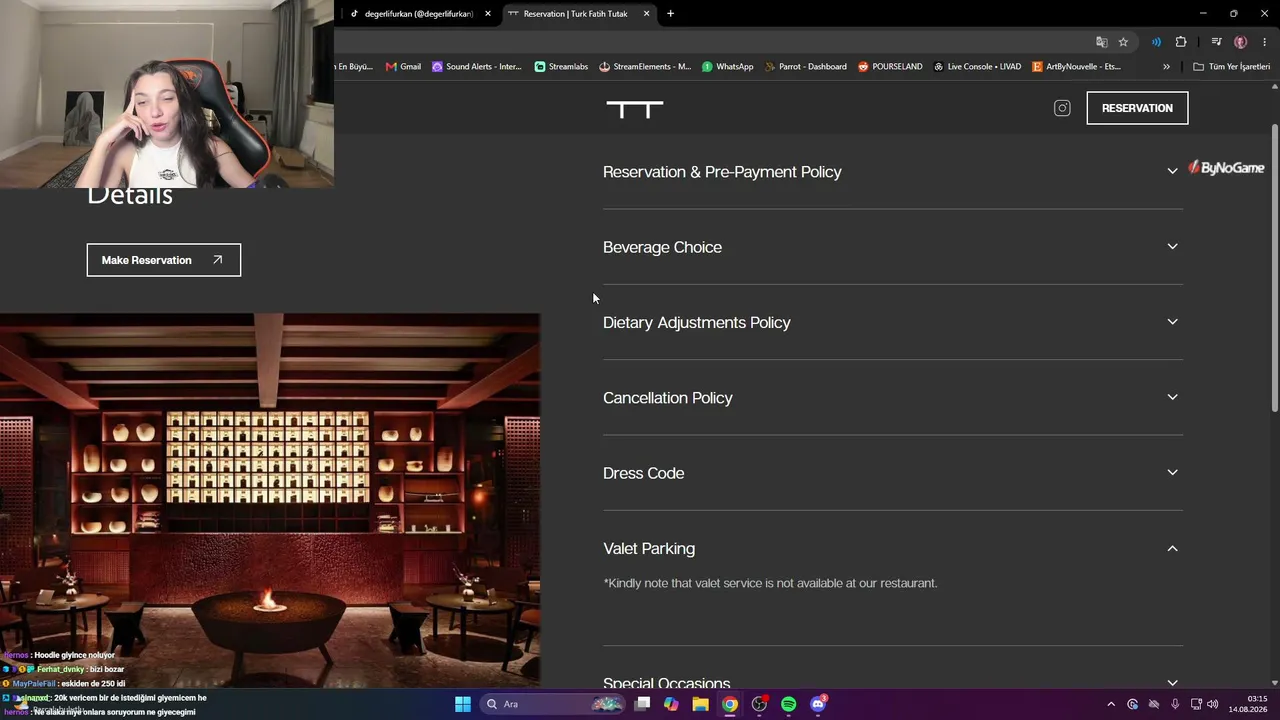Click the RESERVATION button in the header
This screenshot has height=720, width=1280.
pos(1137,108)
